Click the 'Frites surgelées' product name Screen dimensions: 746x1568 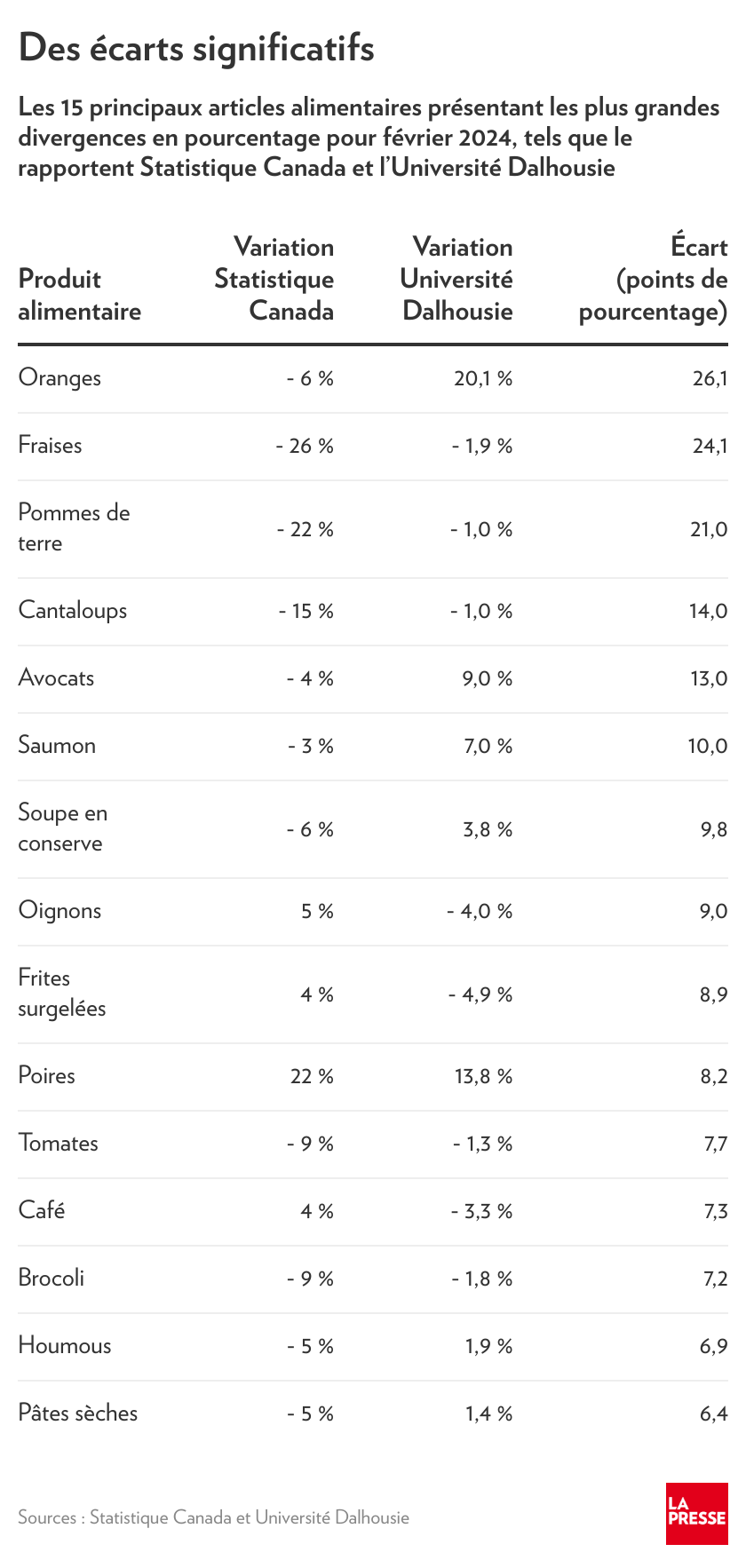[x=61, y=994]
